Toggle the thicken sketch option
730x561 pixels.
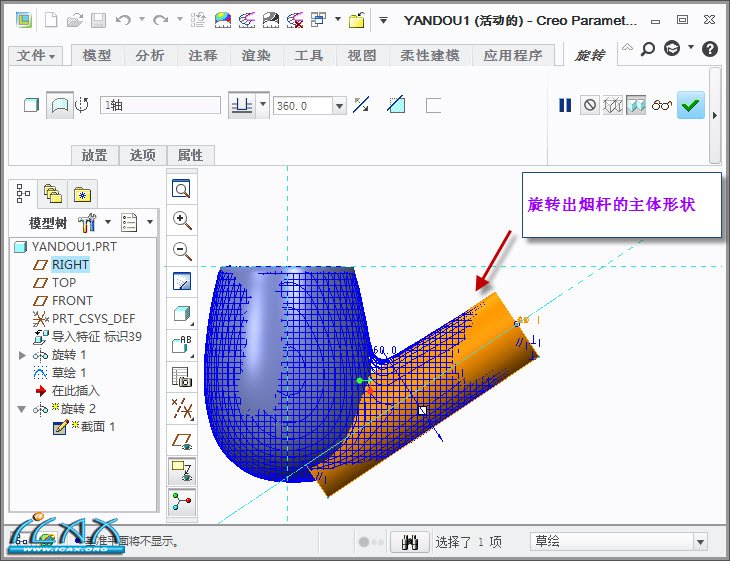(433, 105)
